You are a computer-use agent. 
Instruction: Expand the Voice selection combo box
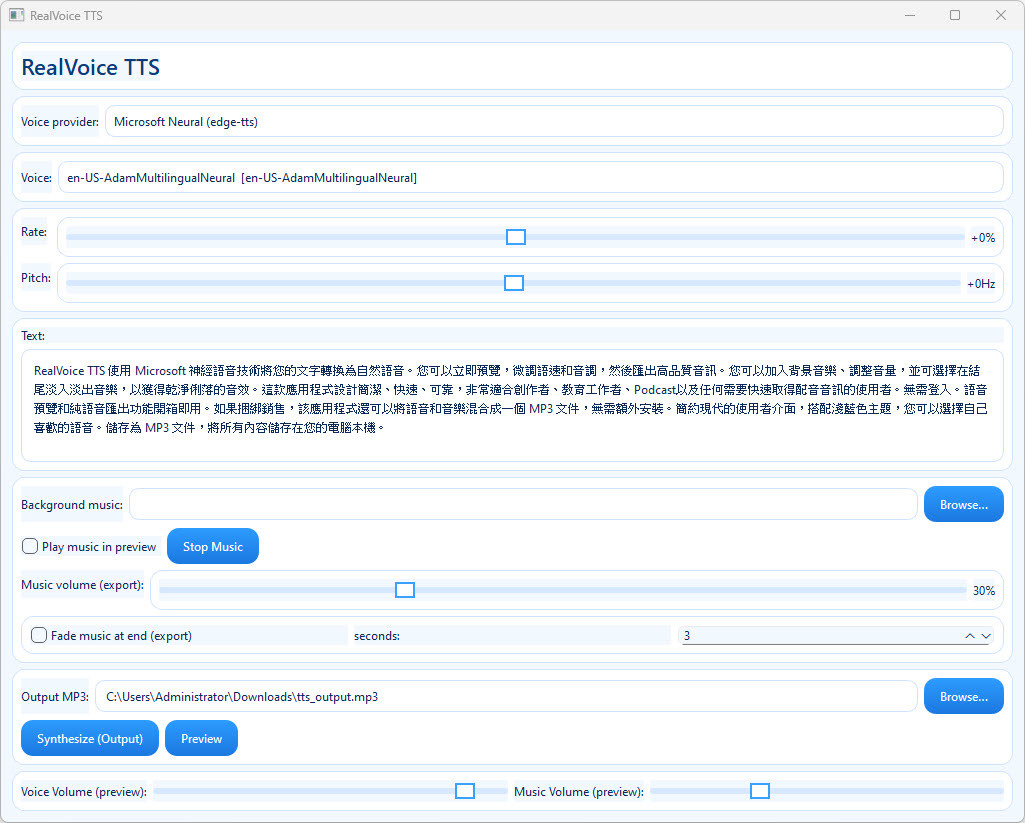530,178
